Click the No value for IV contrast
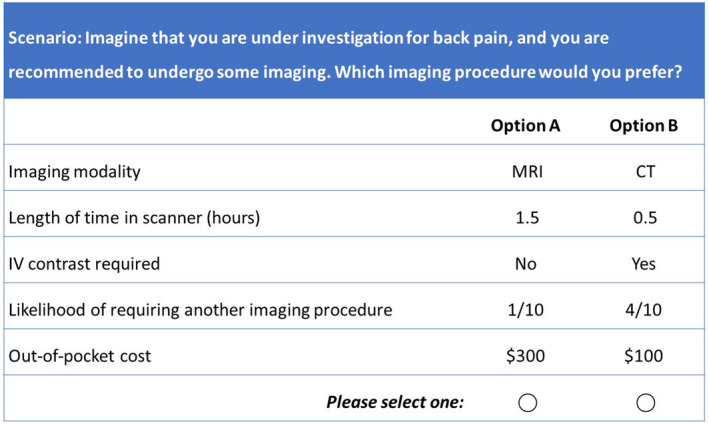Screen dimensions: 709x424 (526, 264)
